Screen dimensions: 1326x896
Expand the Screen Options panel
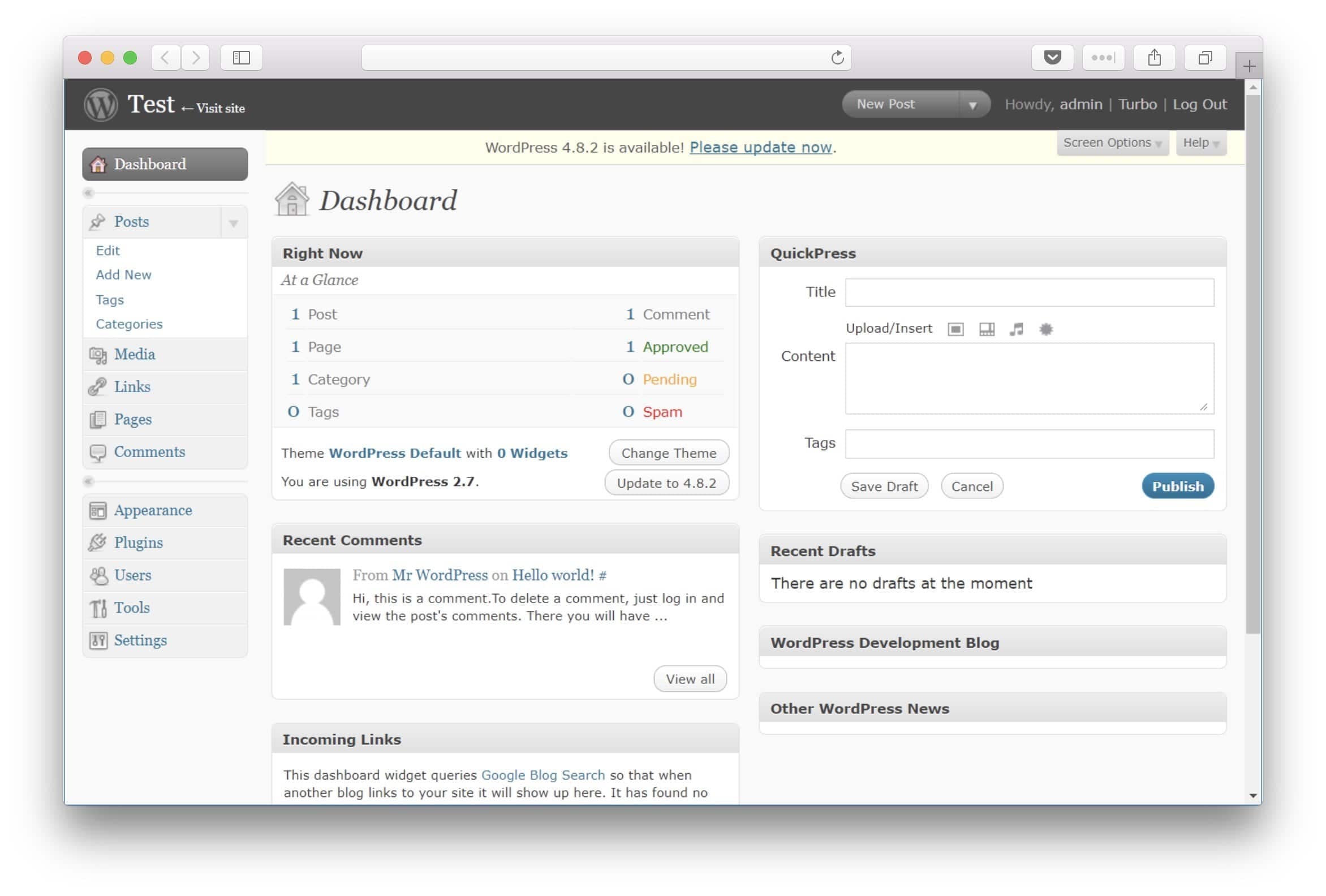pos(1112,143)
